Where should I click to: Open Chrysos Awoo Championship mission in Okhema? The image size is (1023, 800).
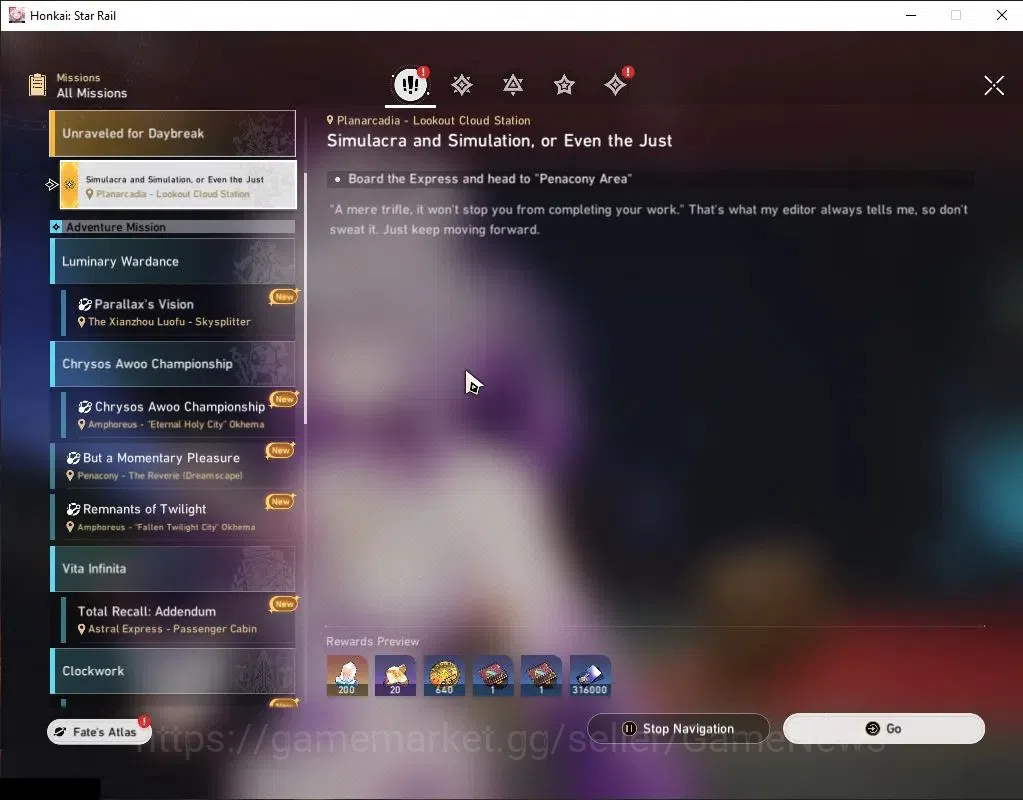[178, 414]
